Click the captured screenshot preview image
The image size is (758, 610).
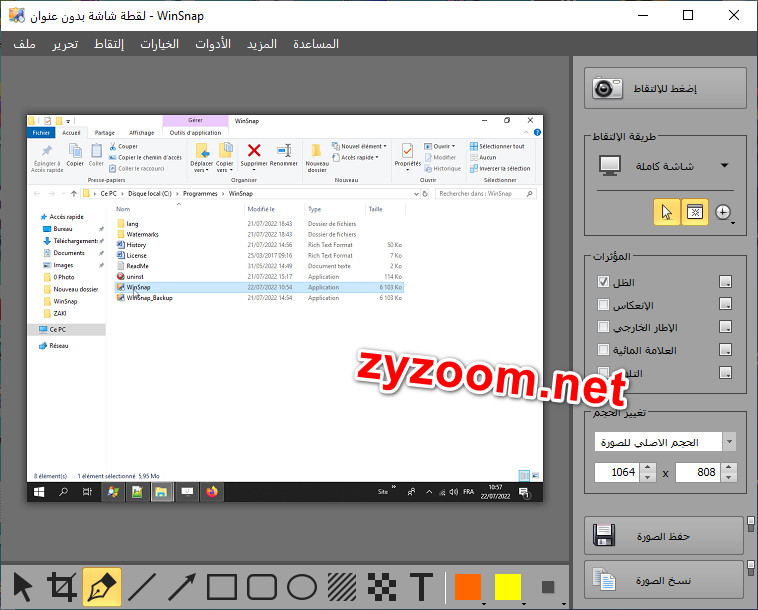click(285, 308)
